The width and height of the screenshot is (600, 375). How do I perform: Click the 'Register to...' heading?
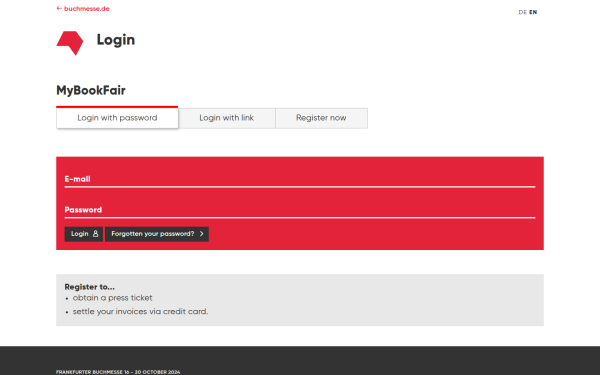click(89, 287)
